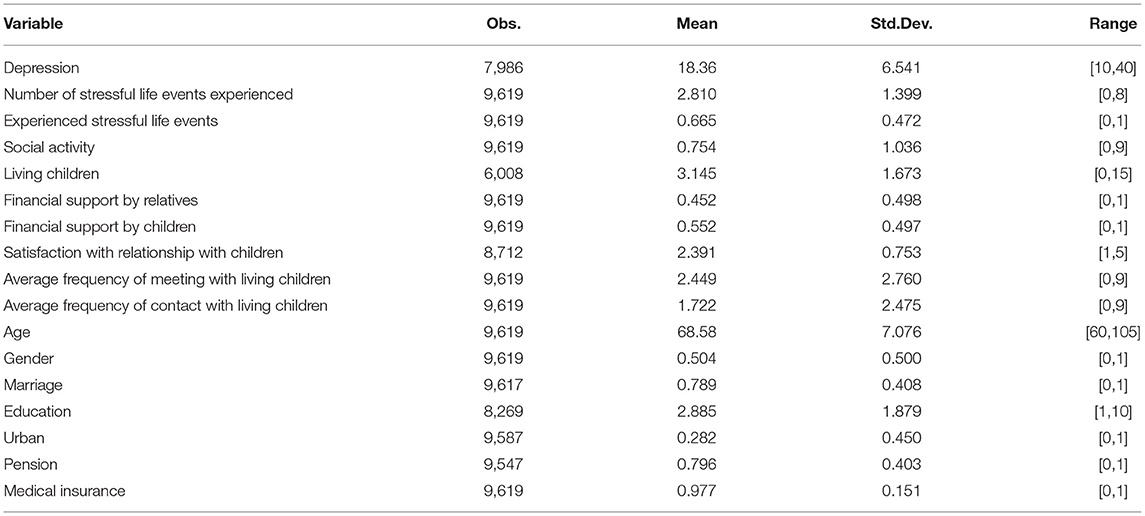This screenshot has height=516, width=1145.
Task: Click the Depression mean value 18.36
Action: [x=700, y=68]
